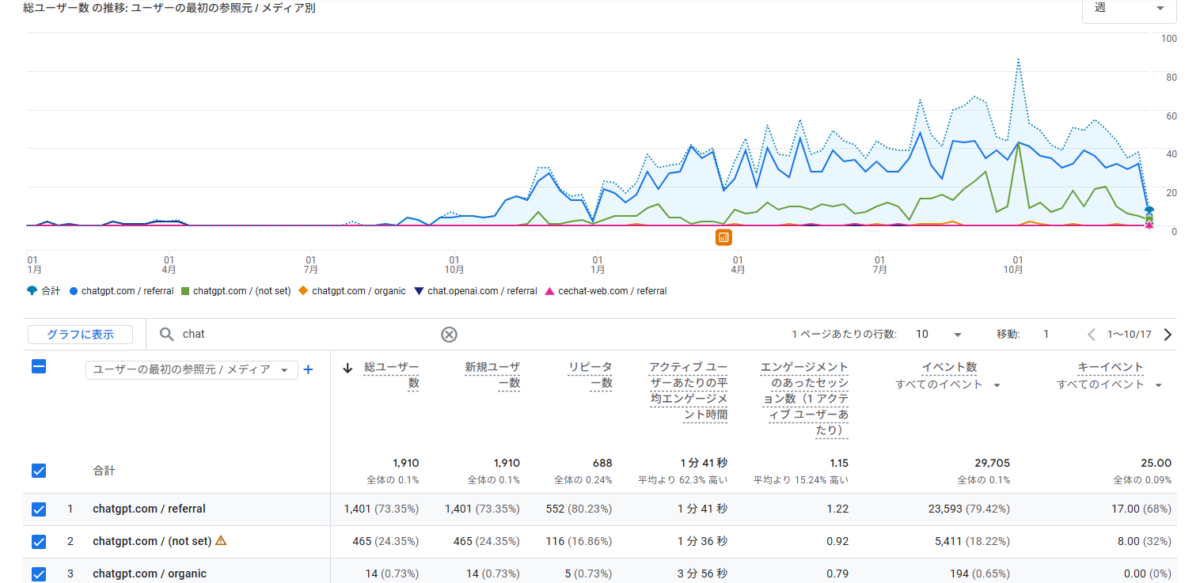Click the search box containing "chat"

click(x=300, y=334)
